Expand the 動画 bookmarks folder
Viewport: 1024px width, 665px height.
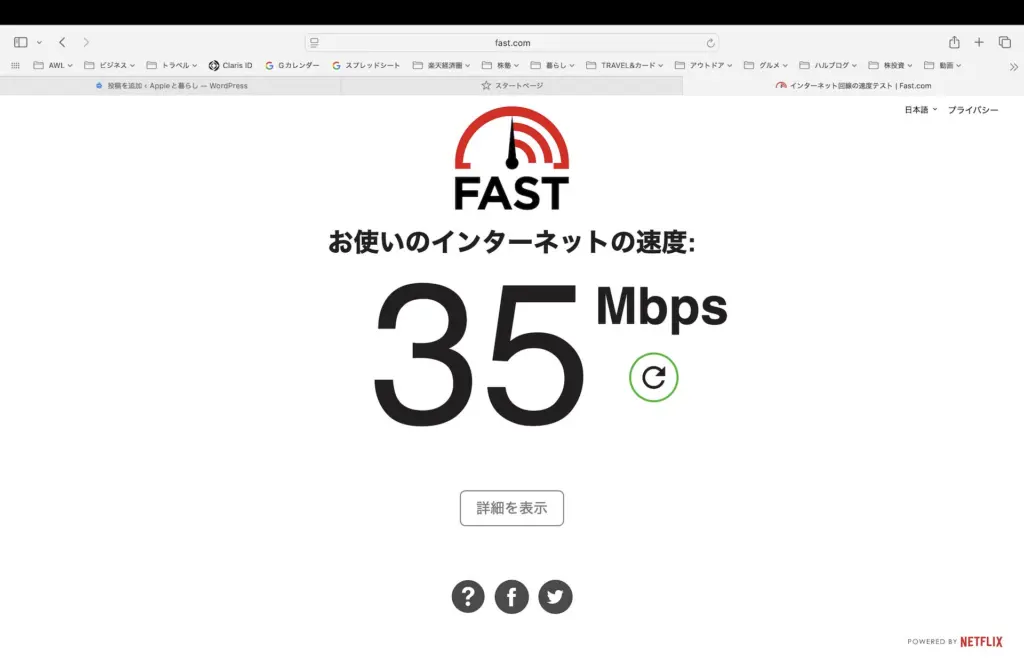coord(942,65)
